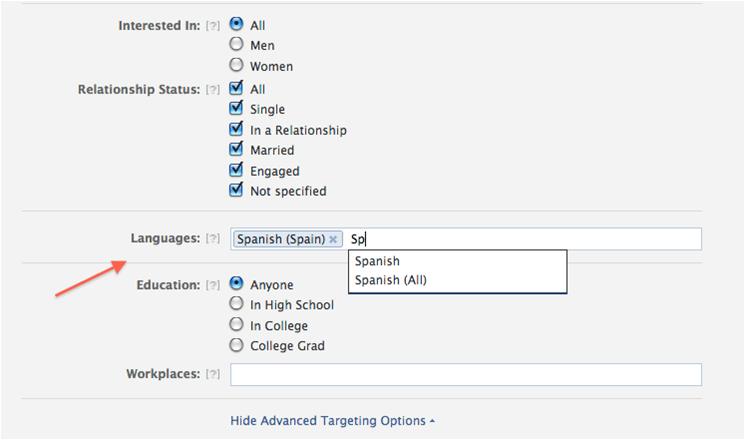The image size is (745, 440).
Task: Remove the Spanish (Spain) language tag
Action: (x=333, y=239)
